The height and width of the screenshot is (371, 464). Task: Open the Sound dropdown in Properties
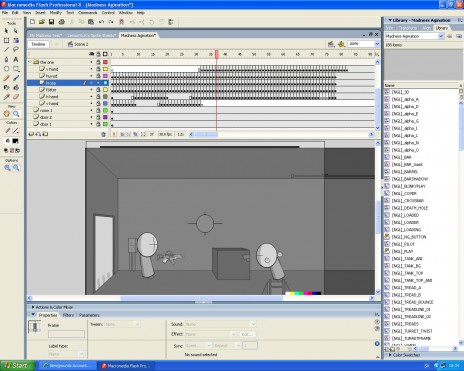pyautogui.click(x=220, y=324)
